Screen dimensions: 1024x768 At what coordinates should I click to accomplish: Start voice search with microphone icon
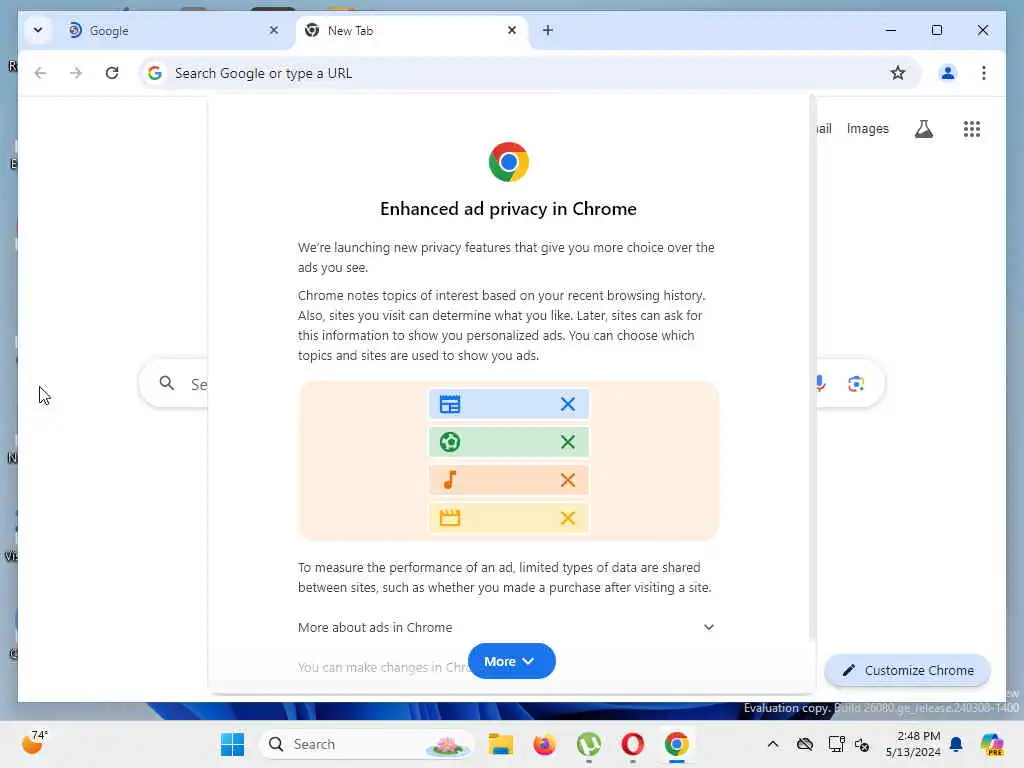click(820, 383)
